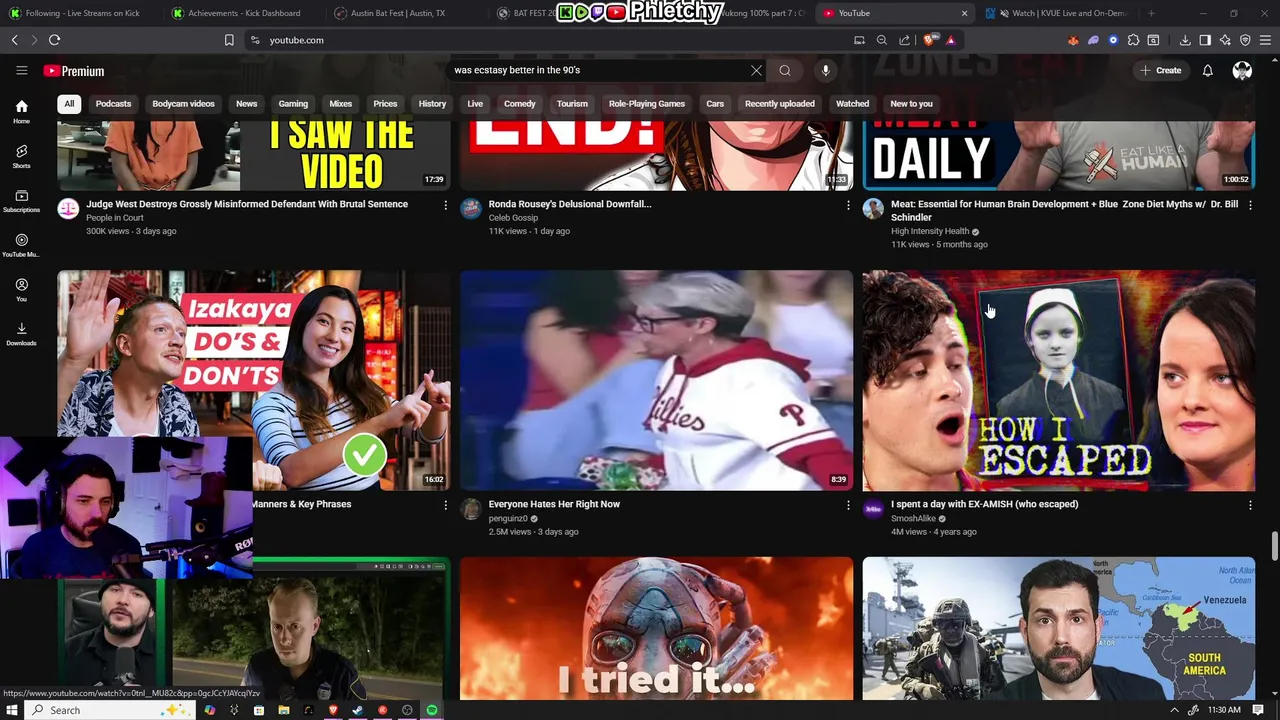Open the penguinz0 channel link
The image size is (1280, 720).
508,519
